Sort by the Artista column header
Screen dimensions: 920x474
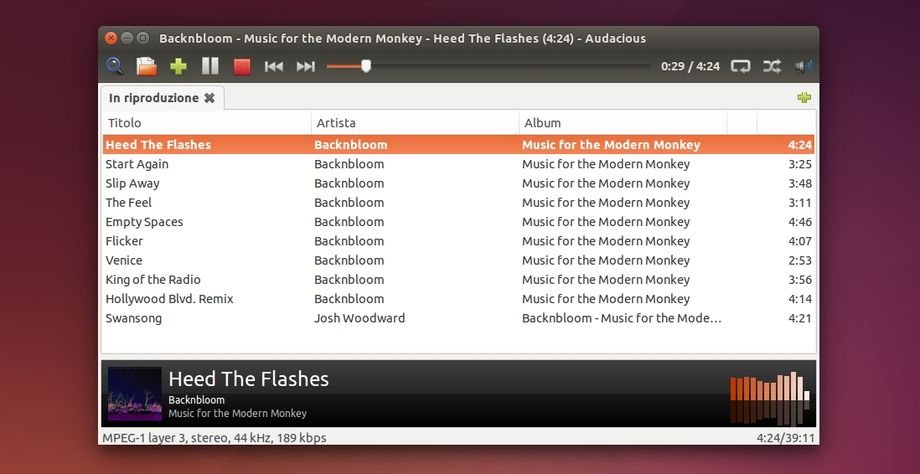click(415, 123)
